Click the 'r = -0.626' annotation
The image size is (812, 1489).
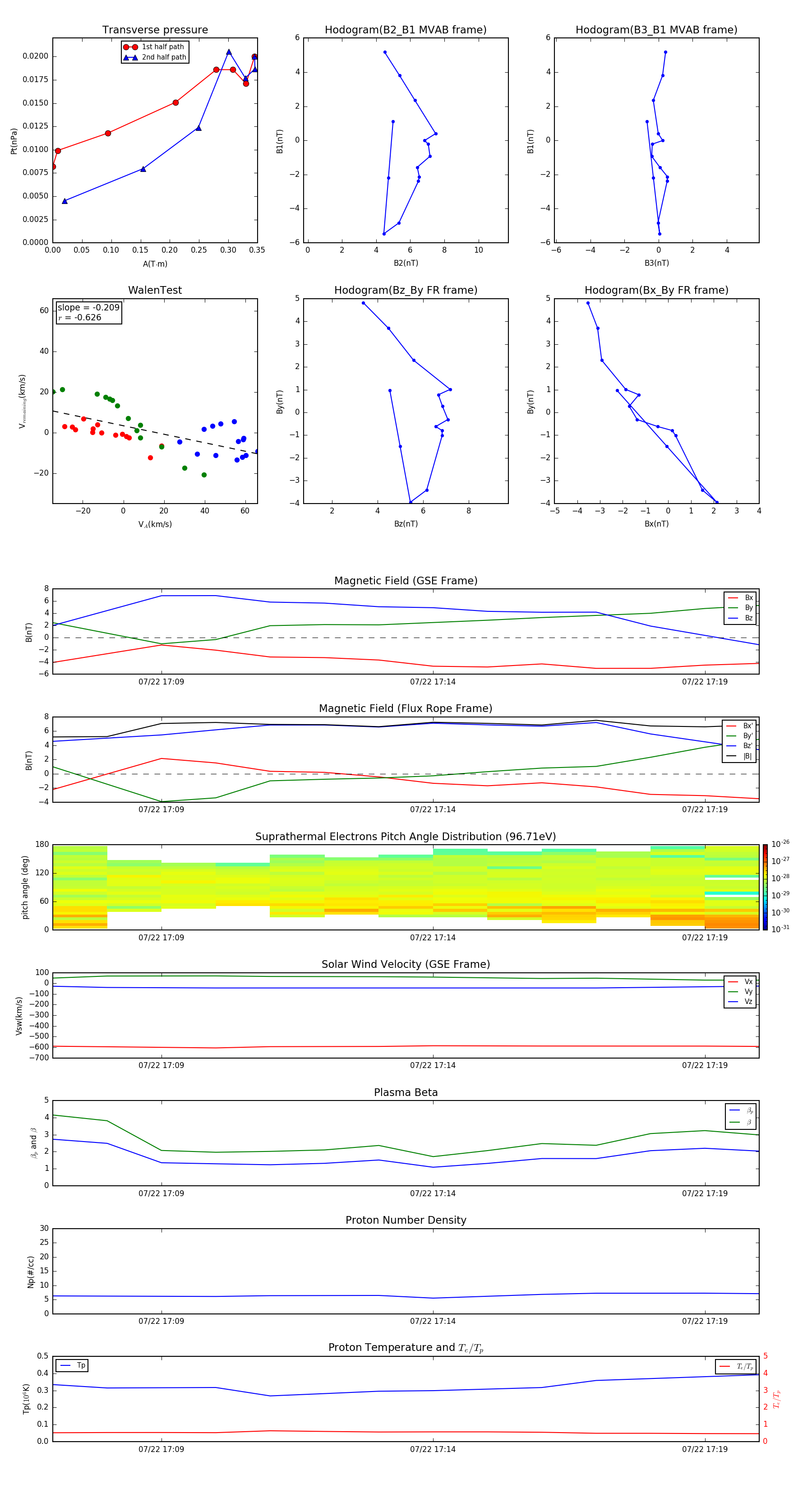pos(80,317)
